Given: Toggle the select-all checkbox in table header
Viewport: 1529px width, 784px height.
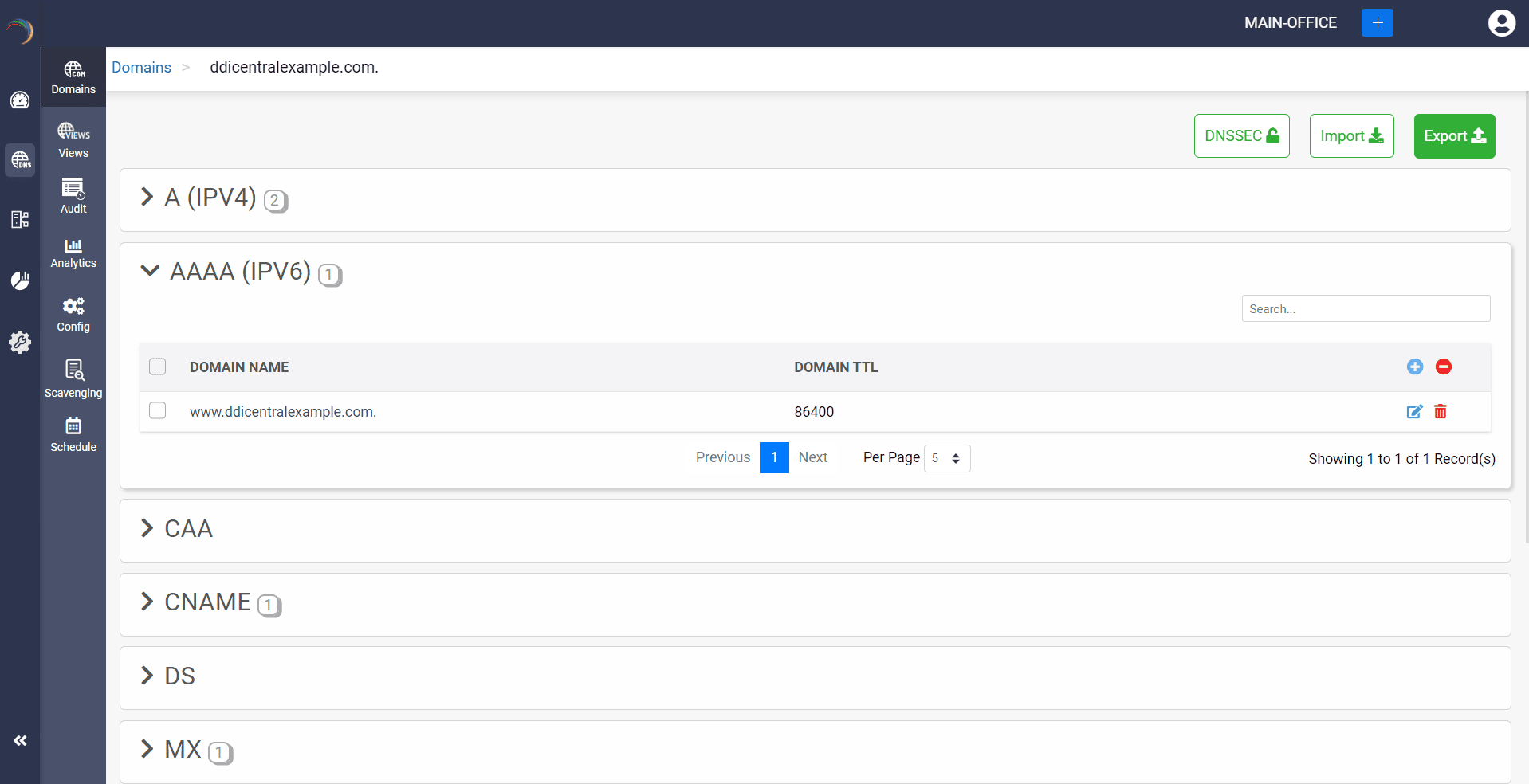Looking at the screenshot, I should (158, 367).
